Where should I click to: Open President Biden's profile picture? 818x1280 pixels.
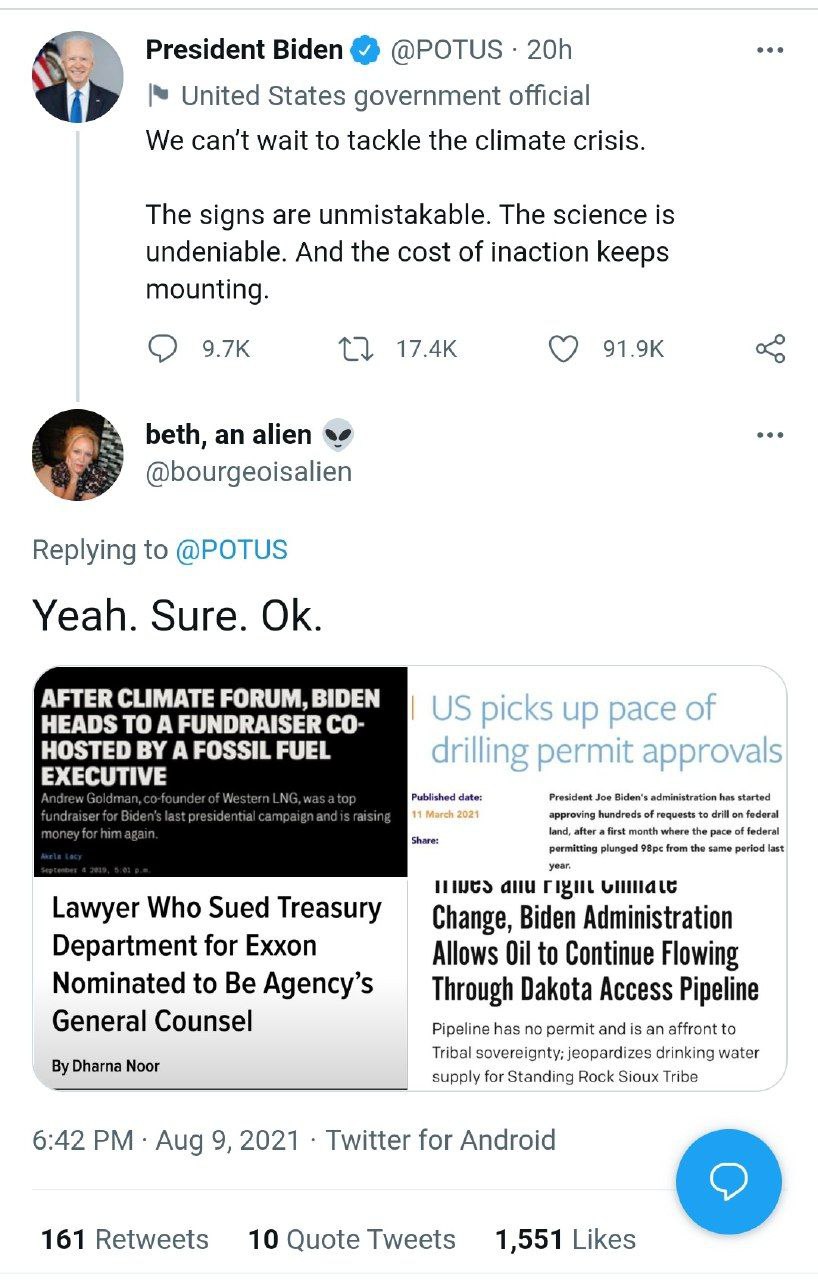point(78,77)
